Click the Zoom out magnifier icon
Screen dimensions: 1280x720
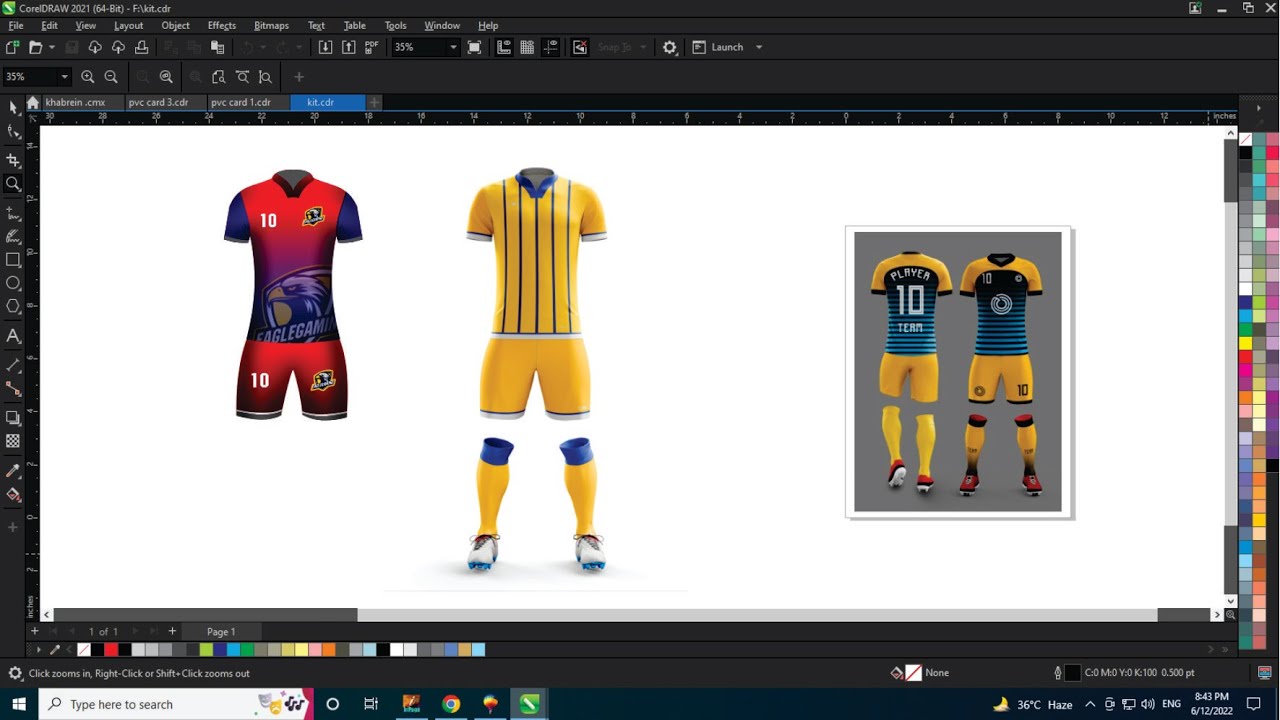tap(111, 77)
